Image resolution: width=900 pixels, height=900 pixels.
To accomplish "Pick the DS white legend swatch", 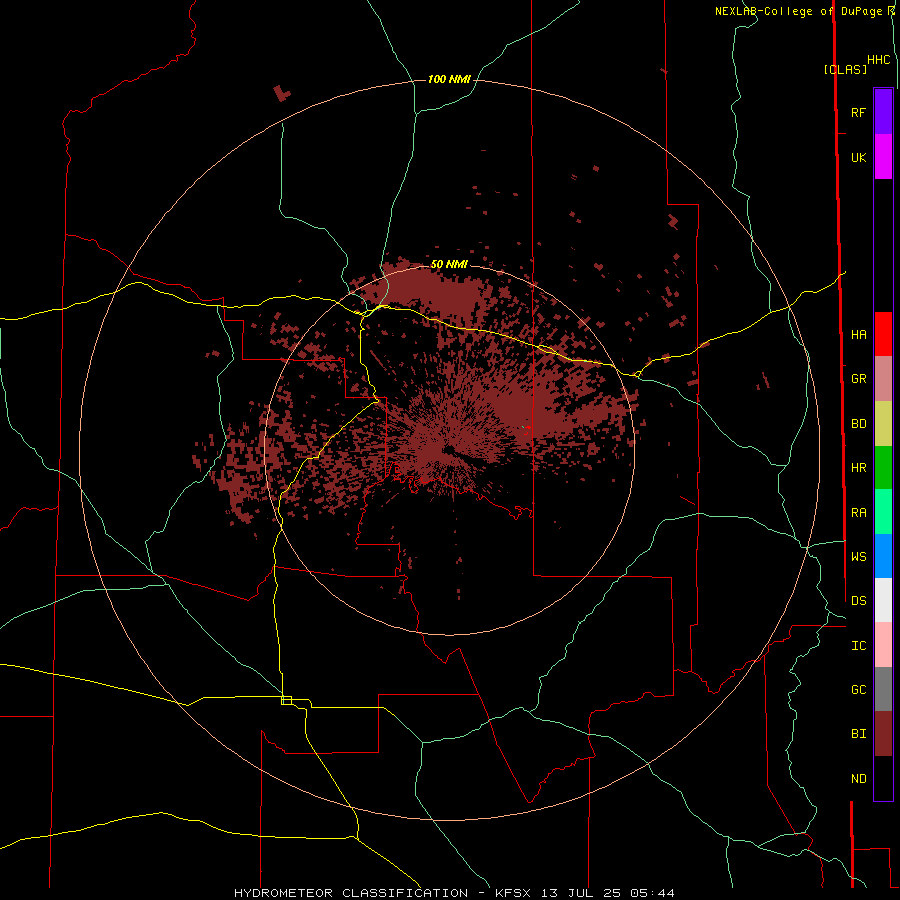I will tap(883, 600).
